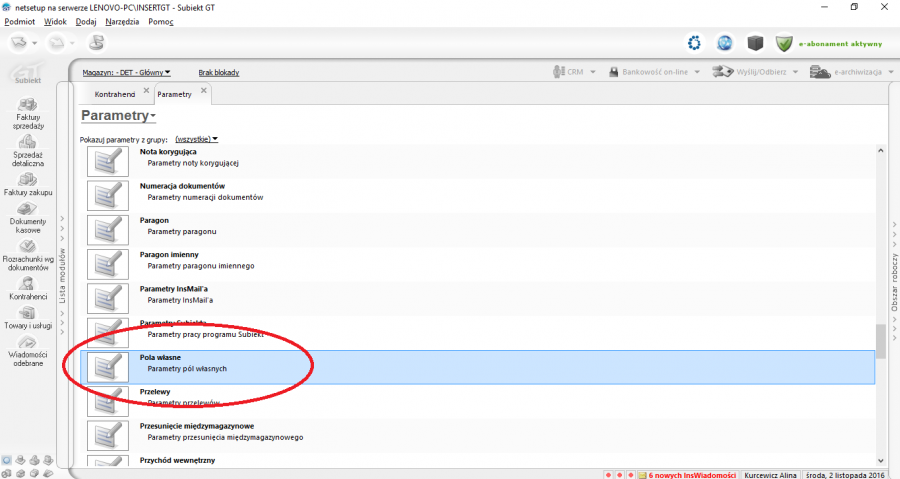Click the forward navigation arrow icon
The height and width of the screenshot is (479, 900).
[56, 42]
